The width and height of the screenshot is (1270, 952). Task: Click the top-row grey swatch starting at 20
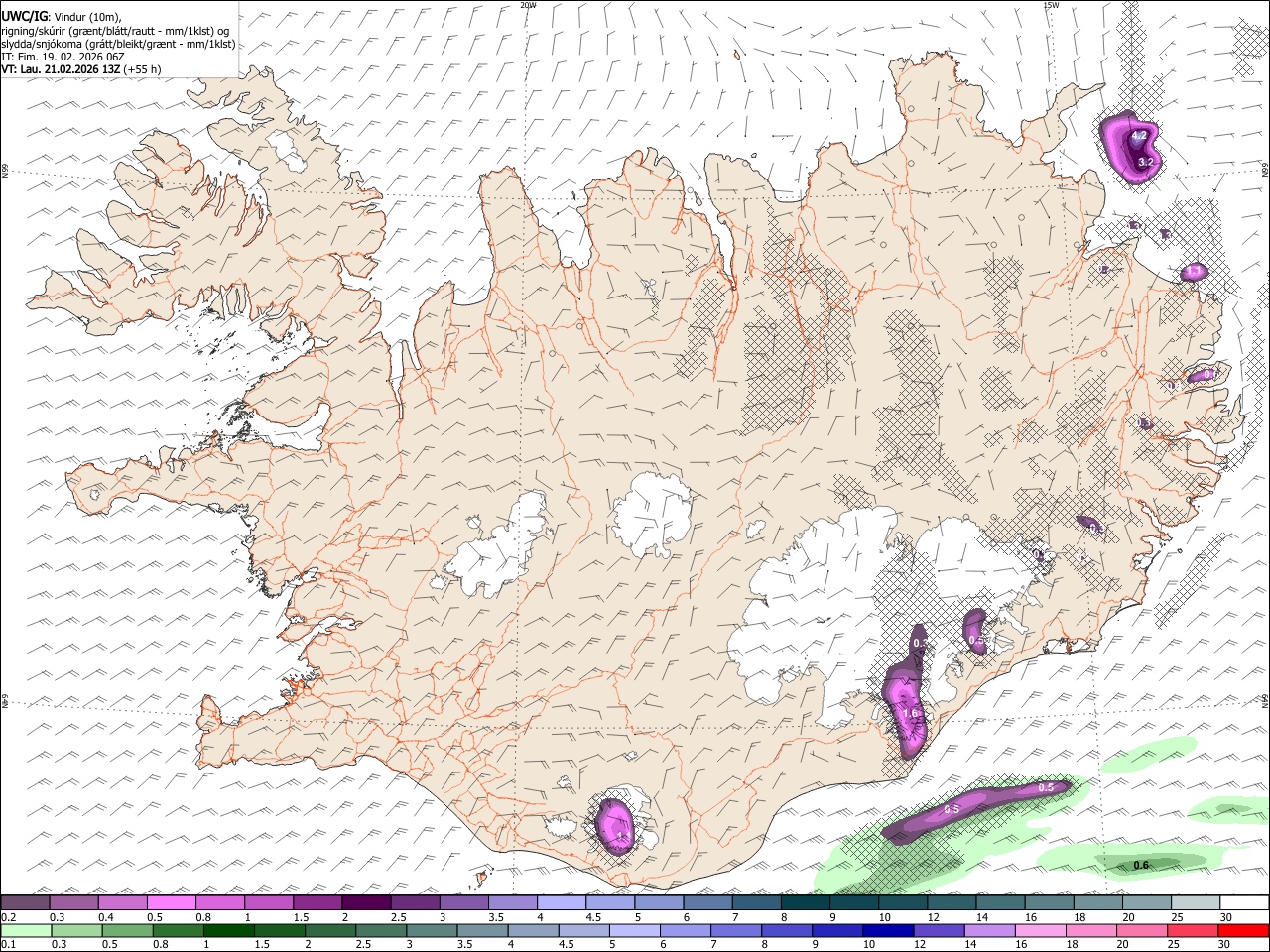click(x=1146, y=903)
